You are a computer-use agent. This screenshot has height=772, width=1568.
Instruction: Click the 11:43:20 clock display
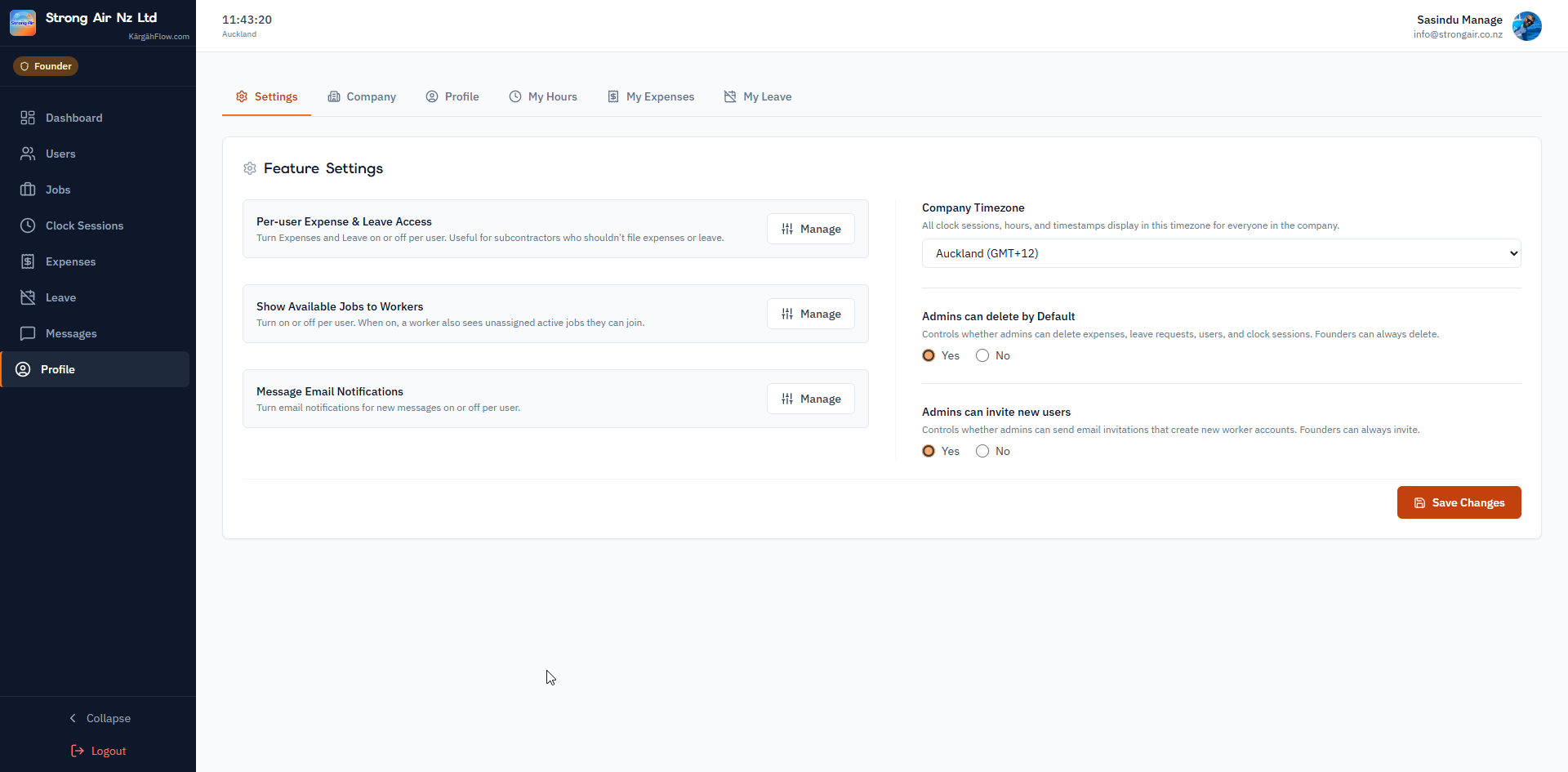coord(247,20)
